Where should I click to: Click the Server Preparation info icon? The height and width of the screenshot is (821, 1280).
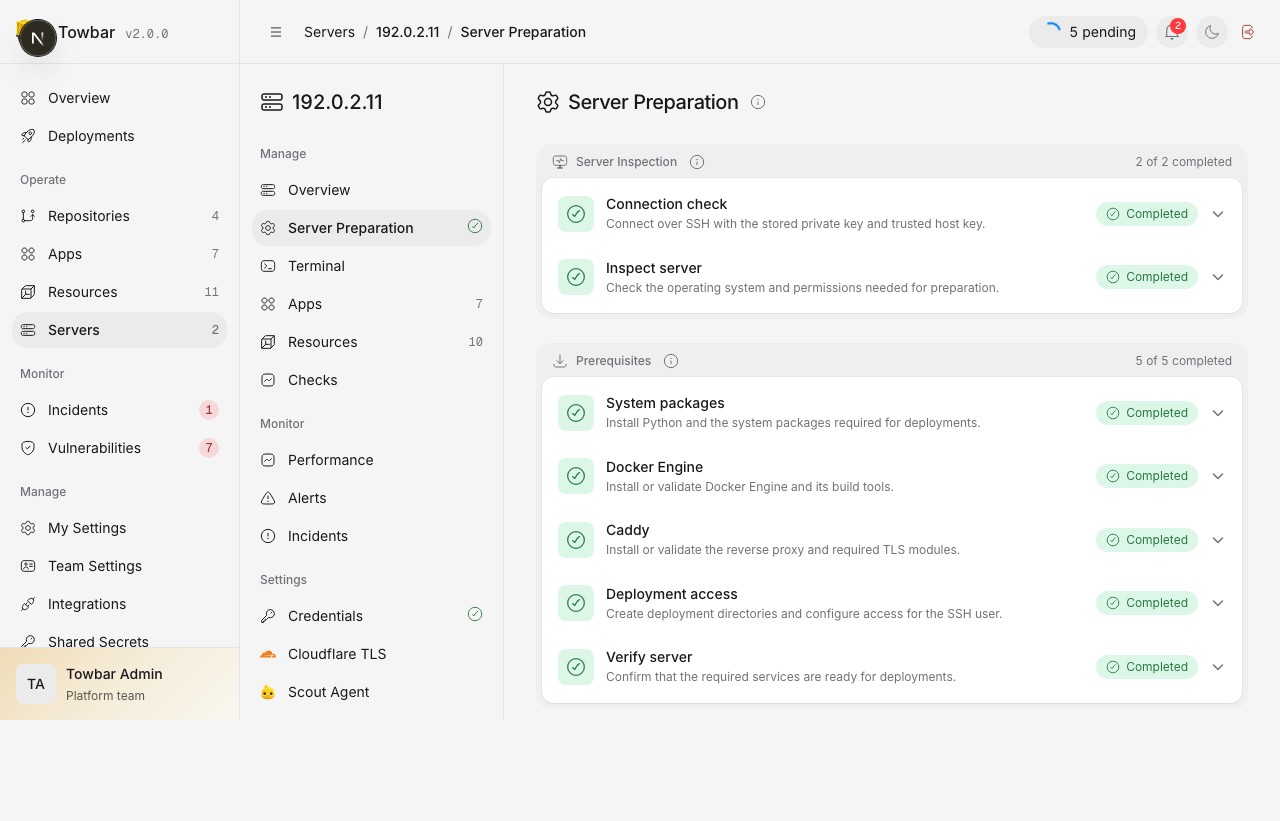[758, 102]
